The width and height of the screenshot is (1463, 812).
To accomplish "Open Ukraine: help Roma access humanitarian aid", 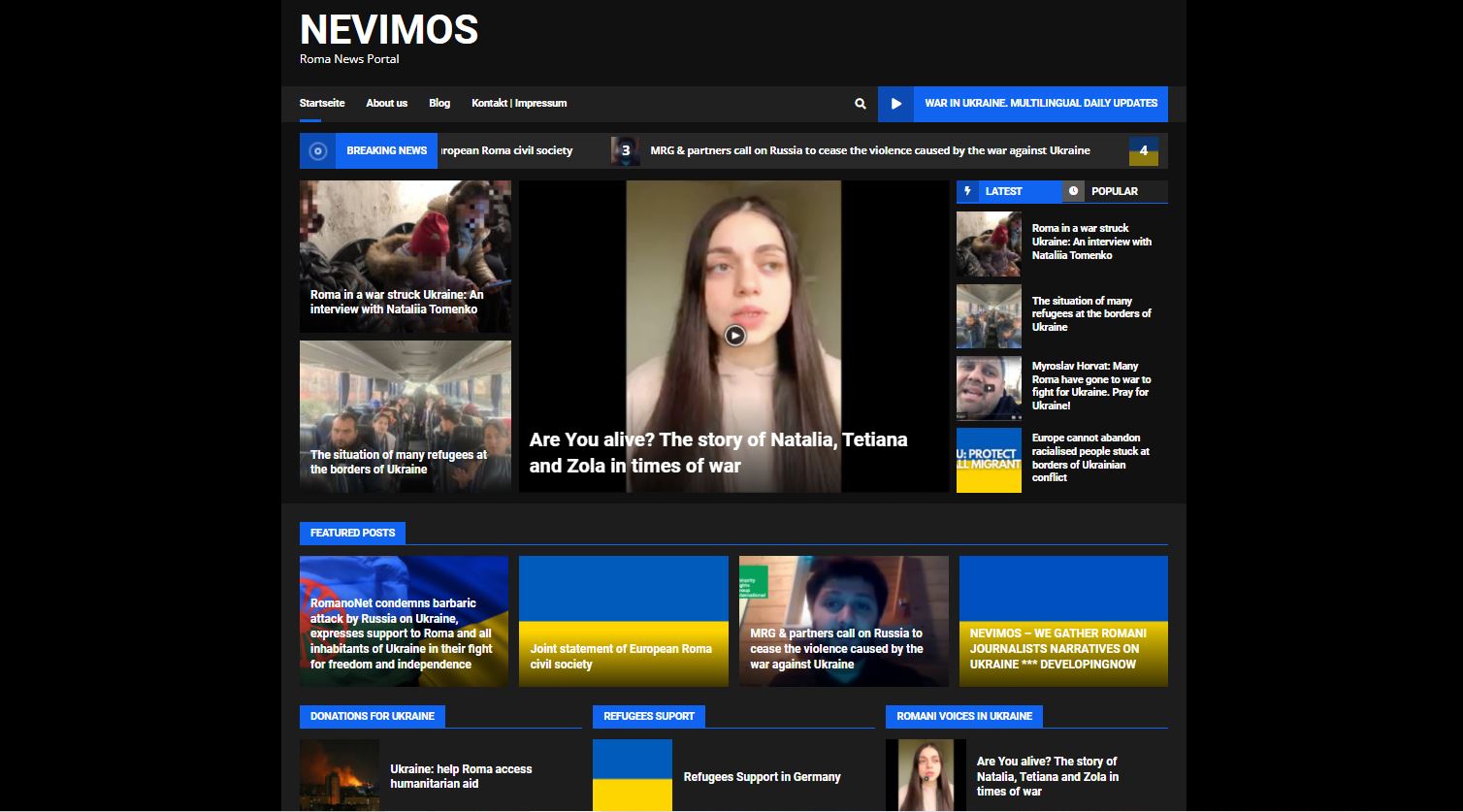I will pyautogui.click(x=461, y=776).
